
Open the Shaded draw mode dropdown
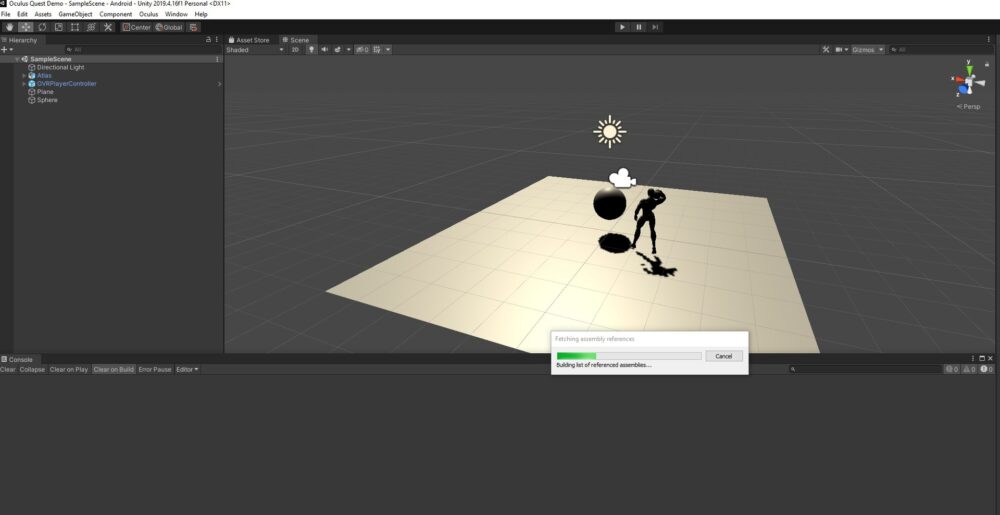[x=254, y=49]
